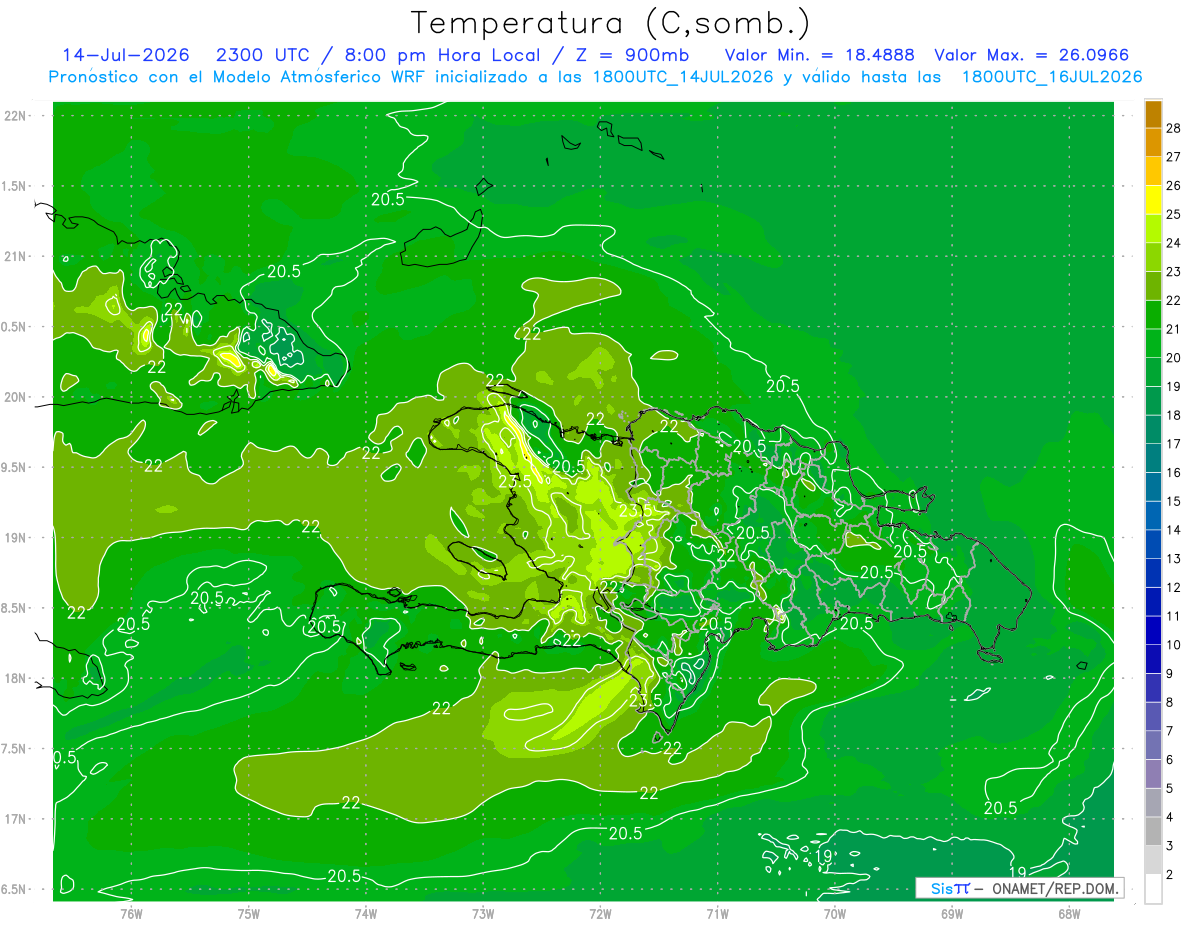Select the valid-until time "1800UTC_16JUL2026"
This screenshot has width=1200, height=927.
coord(1052,77)
